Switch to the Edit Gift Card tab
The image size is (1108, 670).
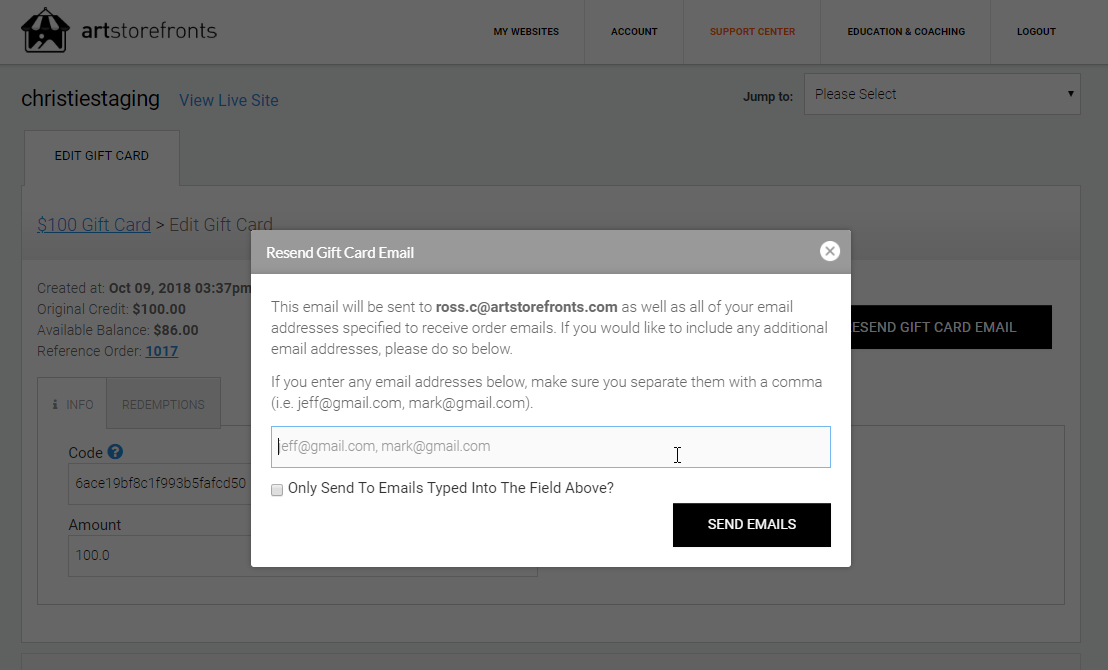click(x=101, y=156)
